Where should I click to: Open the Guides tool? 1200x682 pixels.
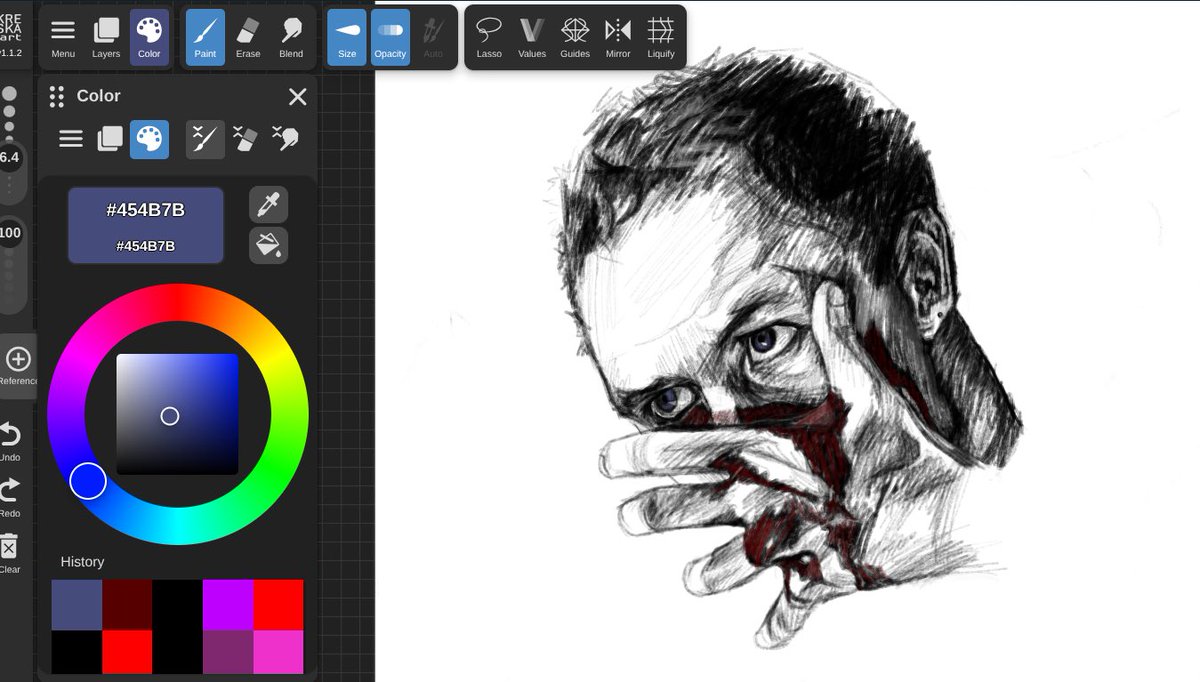pyautogui.click(x=575, y=37)
